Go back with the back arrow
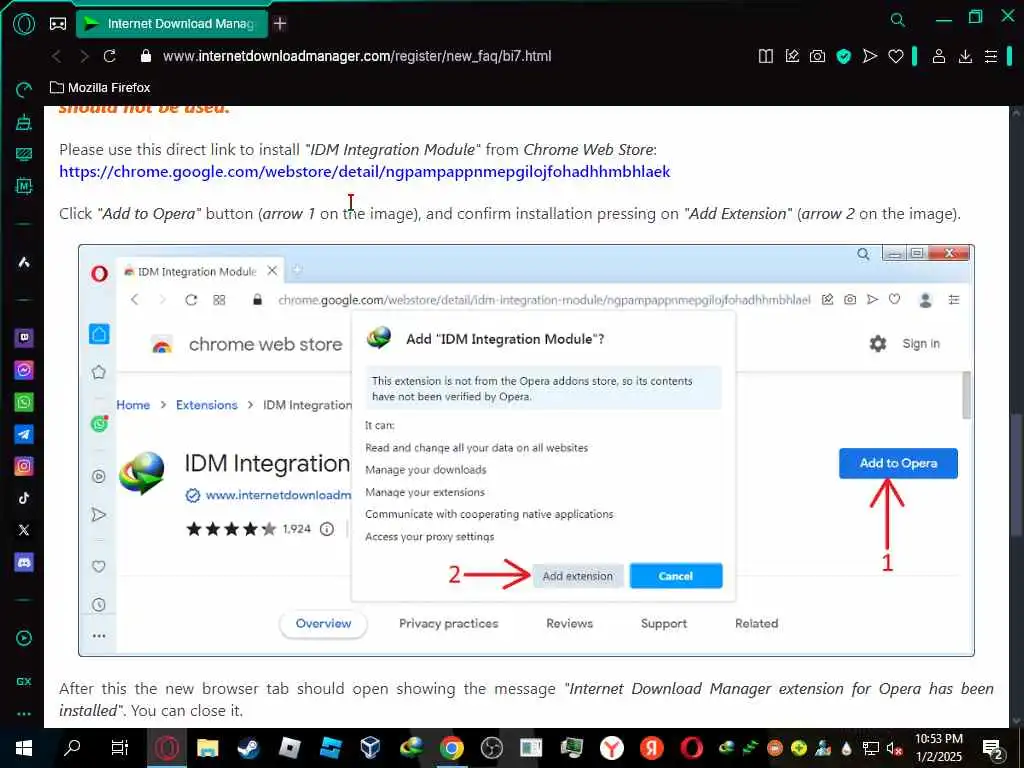Viewport: 1024px width, 768px height. point(56,56)
